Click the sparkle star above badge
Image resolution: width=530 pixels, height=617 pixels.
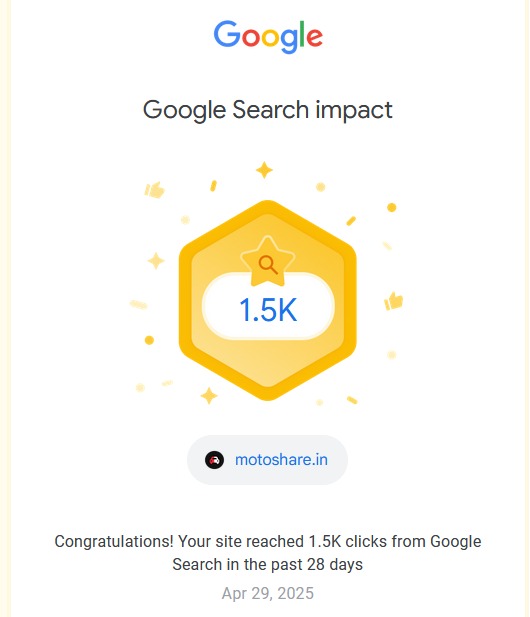(264, 170)
